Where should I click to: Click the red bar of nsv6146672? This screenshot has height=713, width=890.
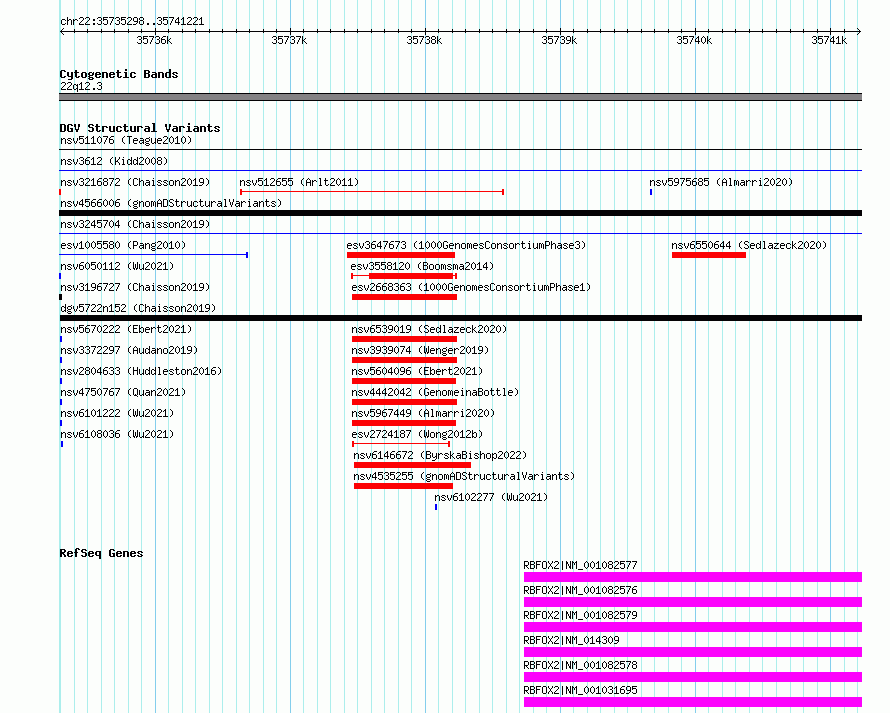coord(412,465)
